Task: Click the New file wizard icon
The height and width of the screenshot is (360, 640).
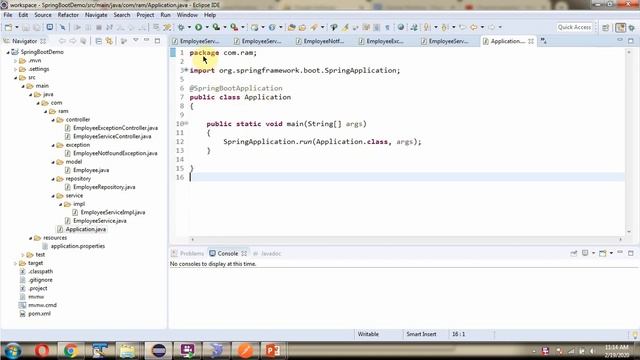Action: click(8, 27)
